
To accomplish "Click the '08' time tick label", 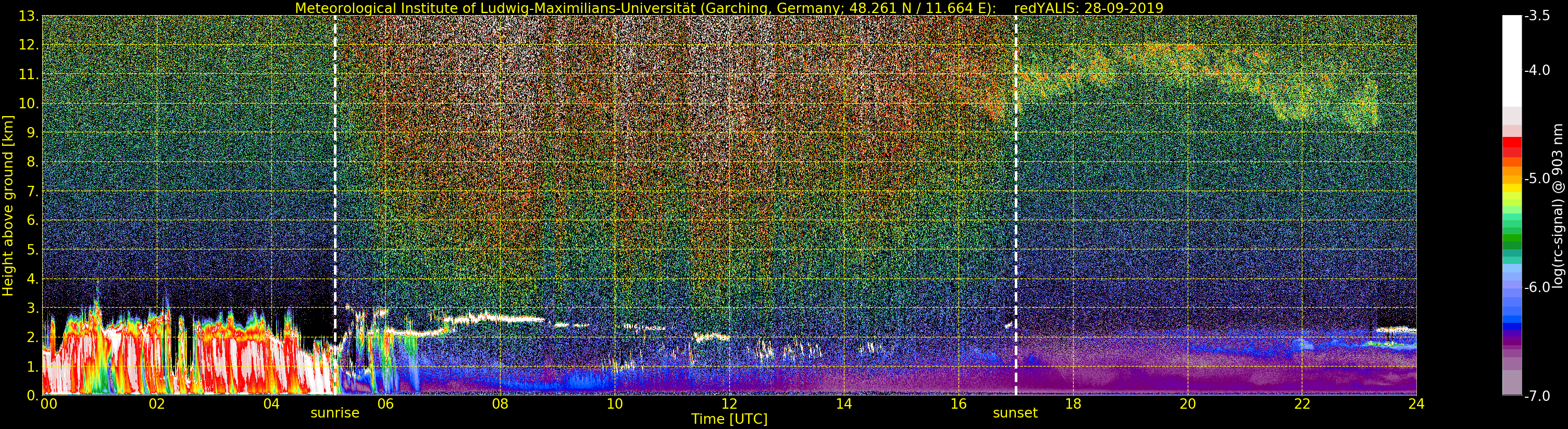I will pos(500,404).
